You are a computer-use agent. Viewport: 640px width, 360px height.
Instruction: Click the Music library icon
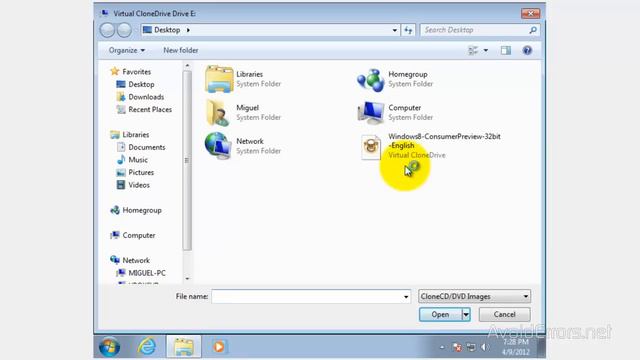(x=121, y=160)
